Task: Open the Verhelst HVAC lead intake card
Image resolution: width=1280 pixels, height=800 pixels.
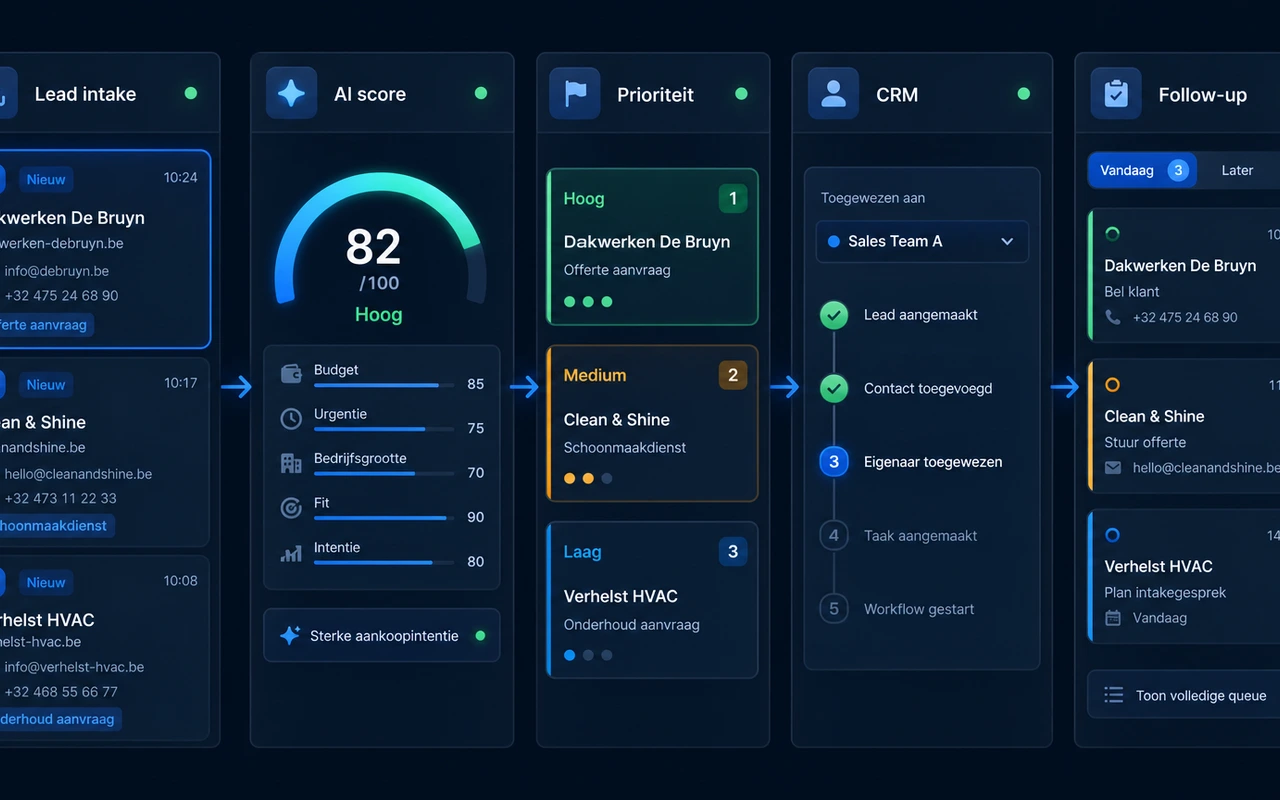Action: (x=103, y=648)
